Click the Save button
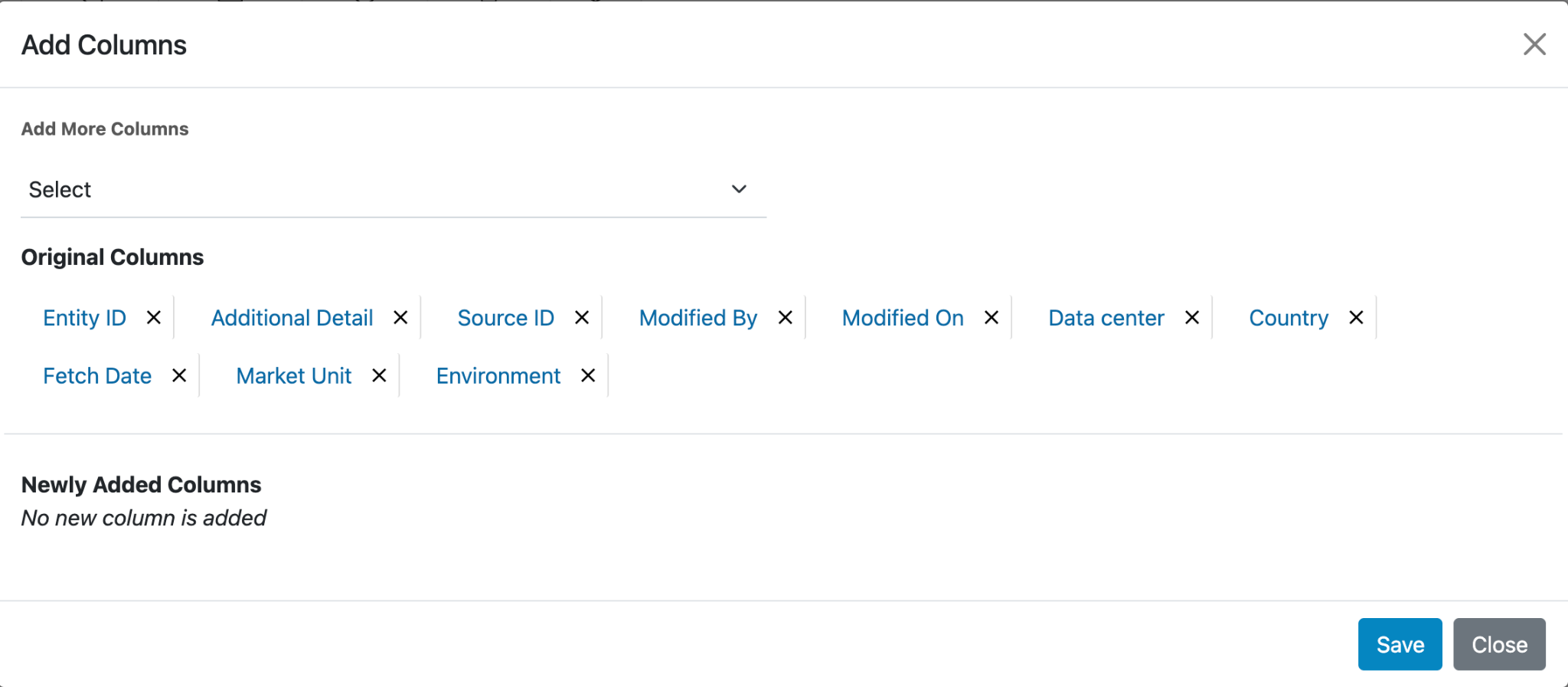 pyautogui.click(x=1400, y=644)
